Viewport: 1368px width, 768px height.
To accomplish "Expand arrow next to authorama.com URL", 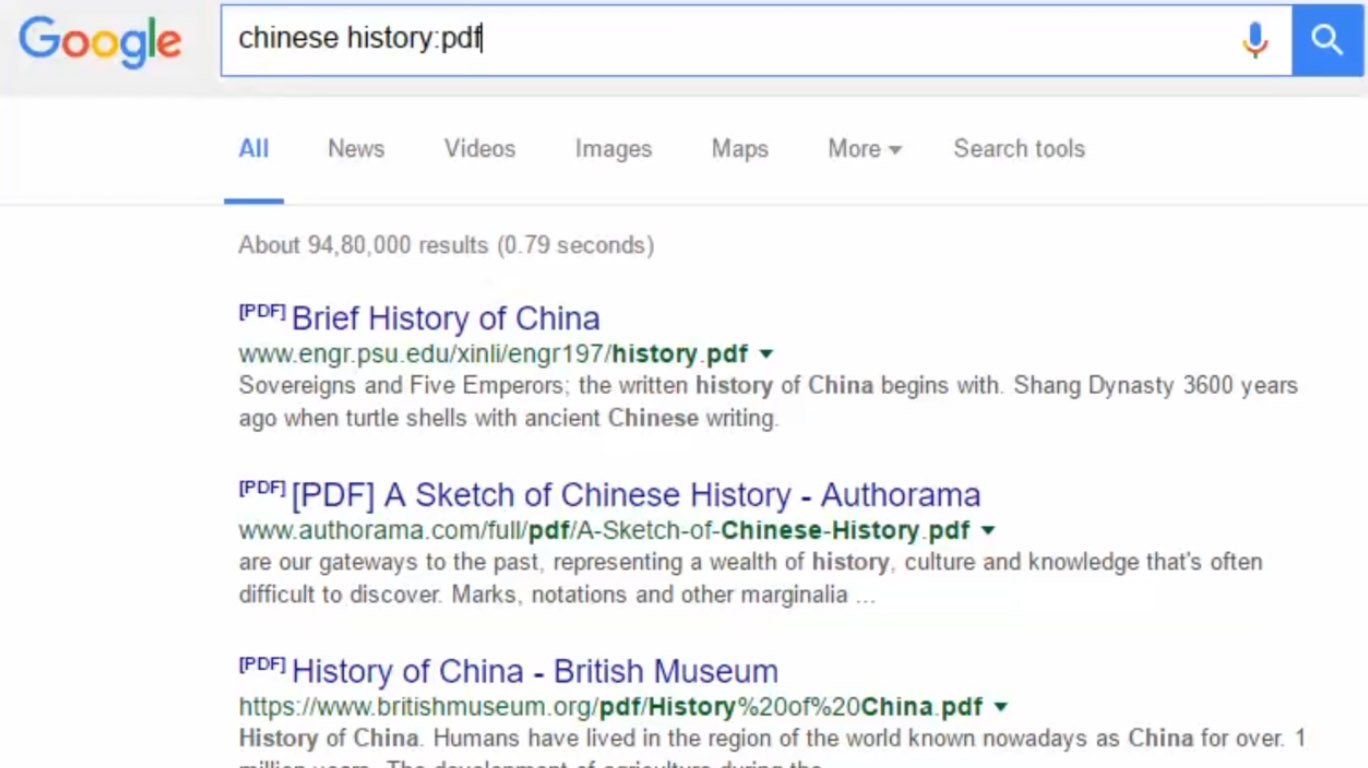I will click(988, 530).
